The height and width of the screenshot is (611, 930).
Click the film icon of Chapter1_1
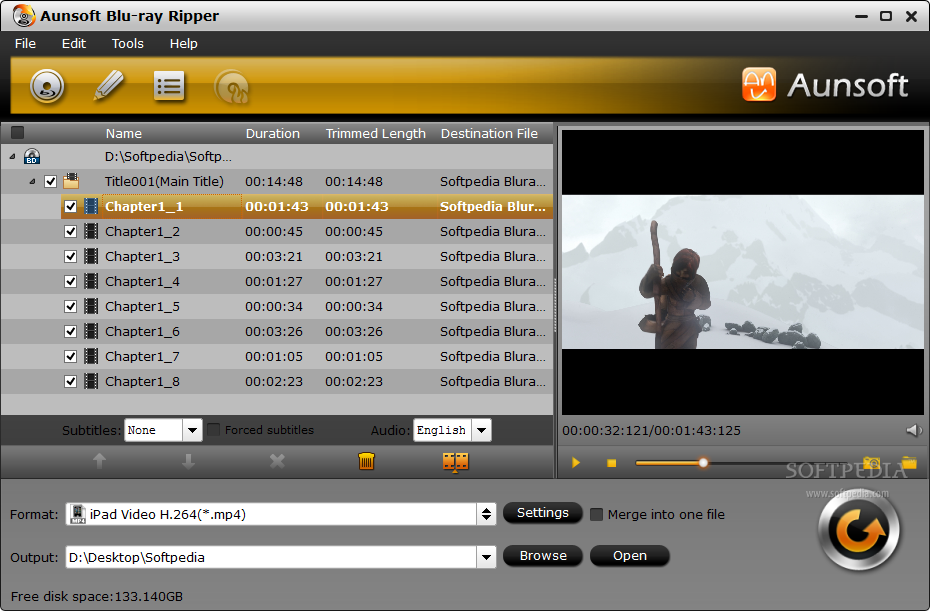(91, 206)
